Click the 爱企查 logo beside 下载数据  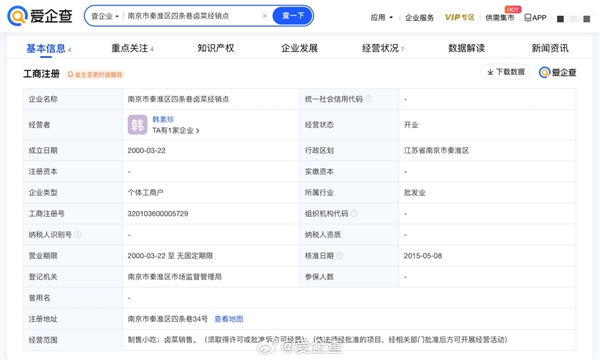click(558, 72)
